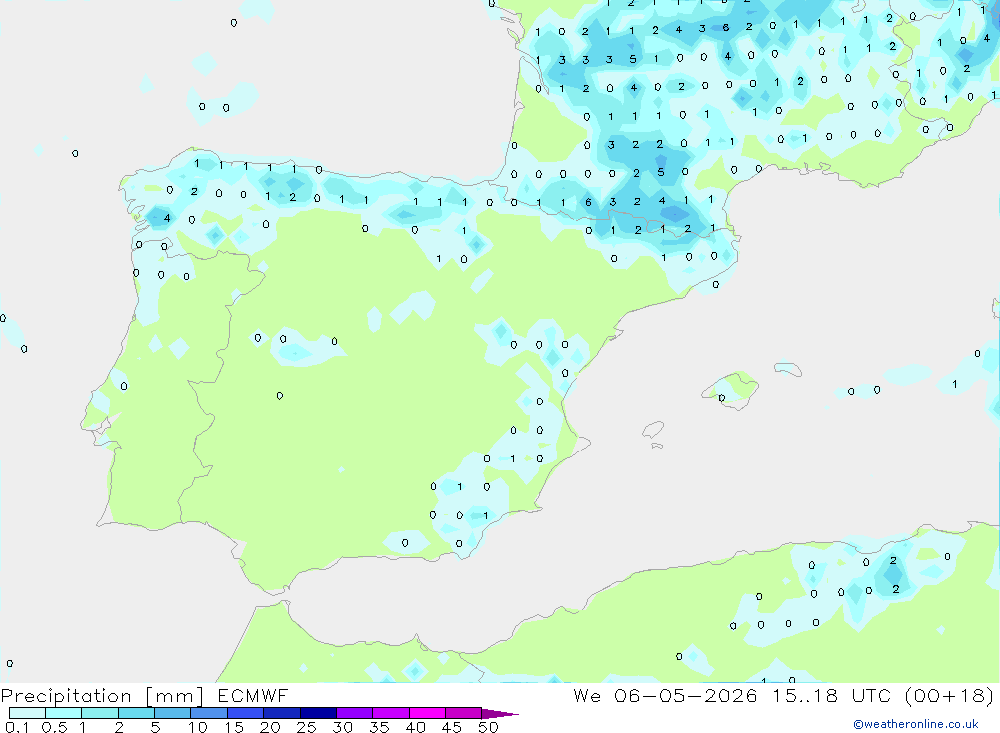The height and width of the screenshot is (733, 1000).
Task: Click the '35' legend scale label
Action: [x=379, y=727]
